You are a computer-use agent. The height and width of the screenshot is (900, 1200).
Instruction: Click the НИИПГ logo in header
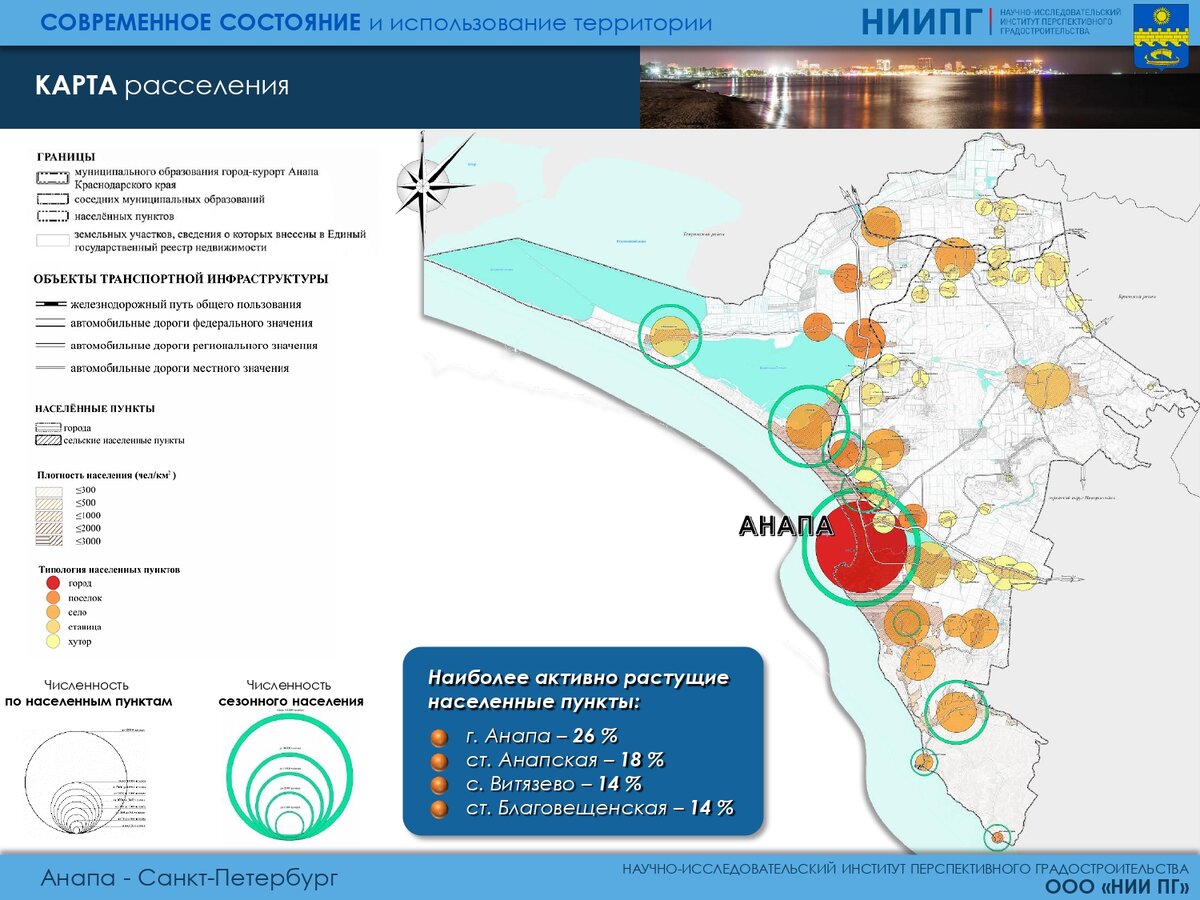point(923,22)
